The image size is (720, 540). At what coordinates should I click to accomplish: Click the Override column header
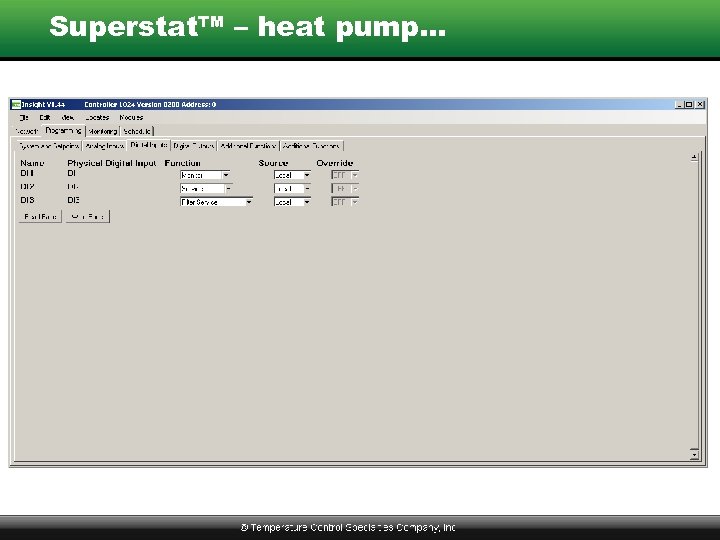(335, 163)
